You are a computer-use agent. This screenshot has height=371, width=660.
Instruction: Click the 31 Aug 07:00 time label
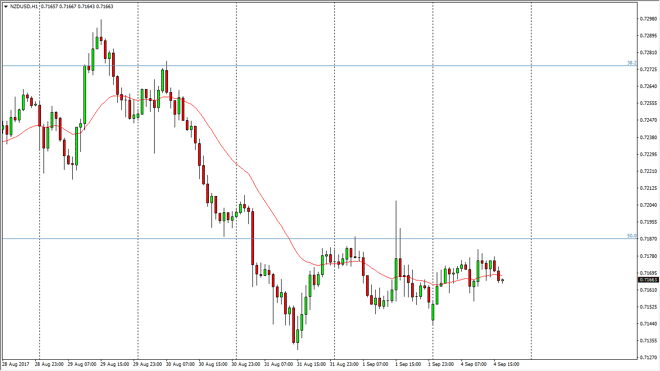pyautogui.click(x=279, y=364)
